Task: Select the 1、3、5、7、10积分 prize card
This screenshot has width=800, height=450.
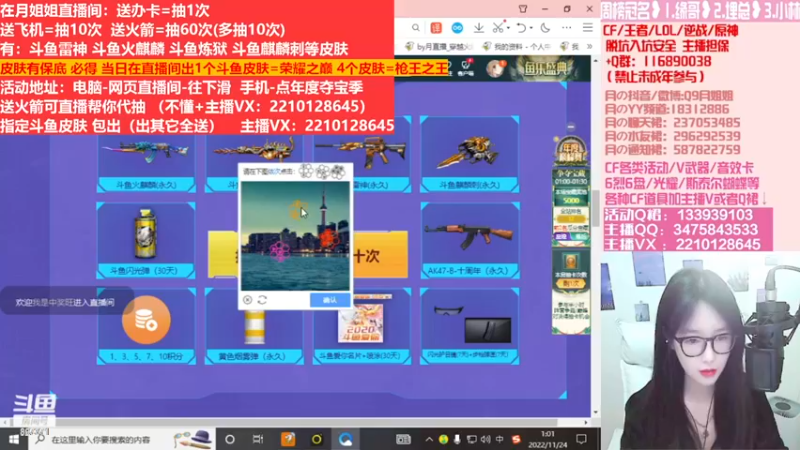Action: pos(146,326)
